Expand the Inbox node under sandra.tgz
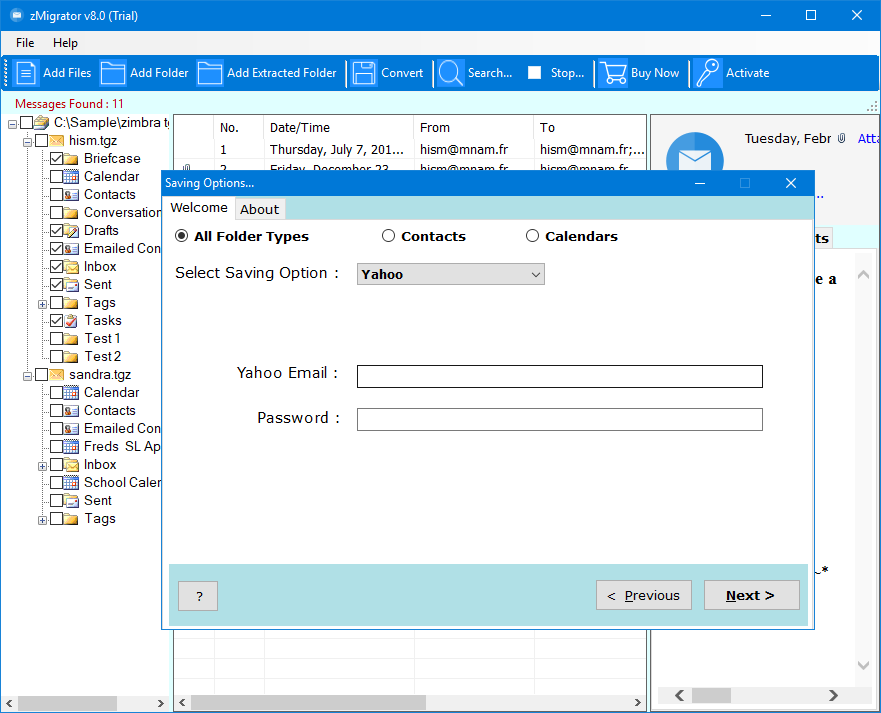Viewport: 881px width, 713px height. (x=42, y=466)
